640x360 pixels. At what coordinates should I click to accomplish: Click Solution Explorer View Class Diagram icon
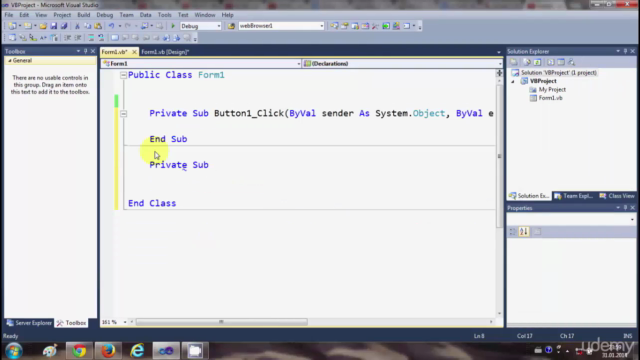[572, 62]
